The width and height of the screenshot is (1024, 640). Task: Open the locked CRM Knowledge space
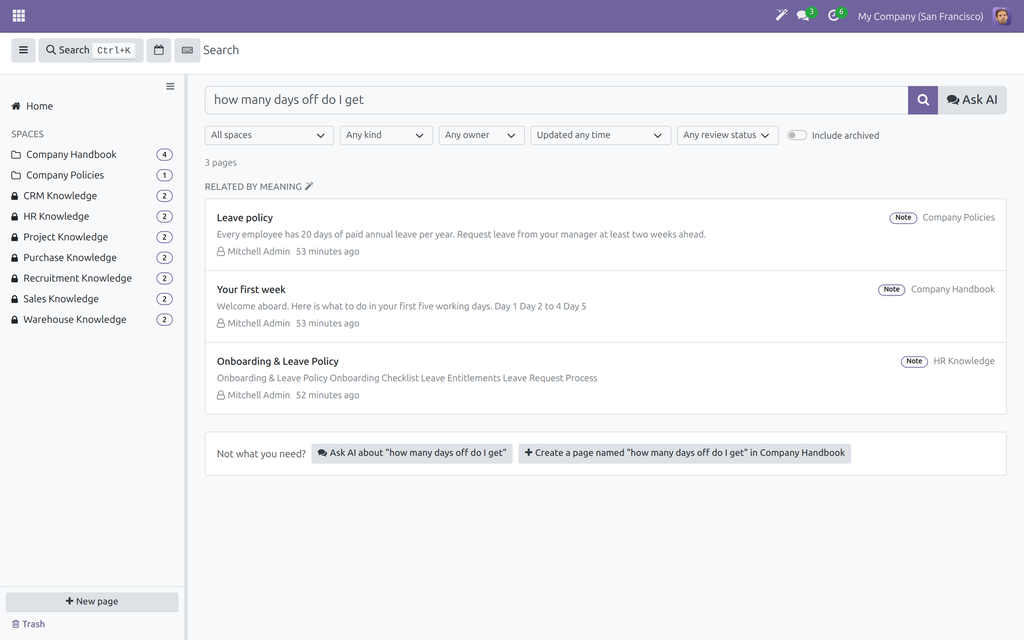tap(91, 196)
